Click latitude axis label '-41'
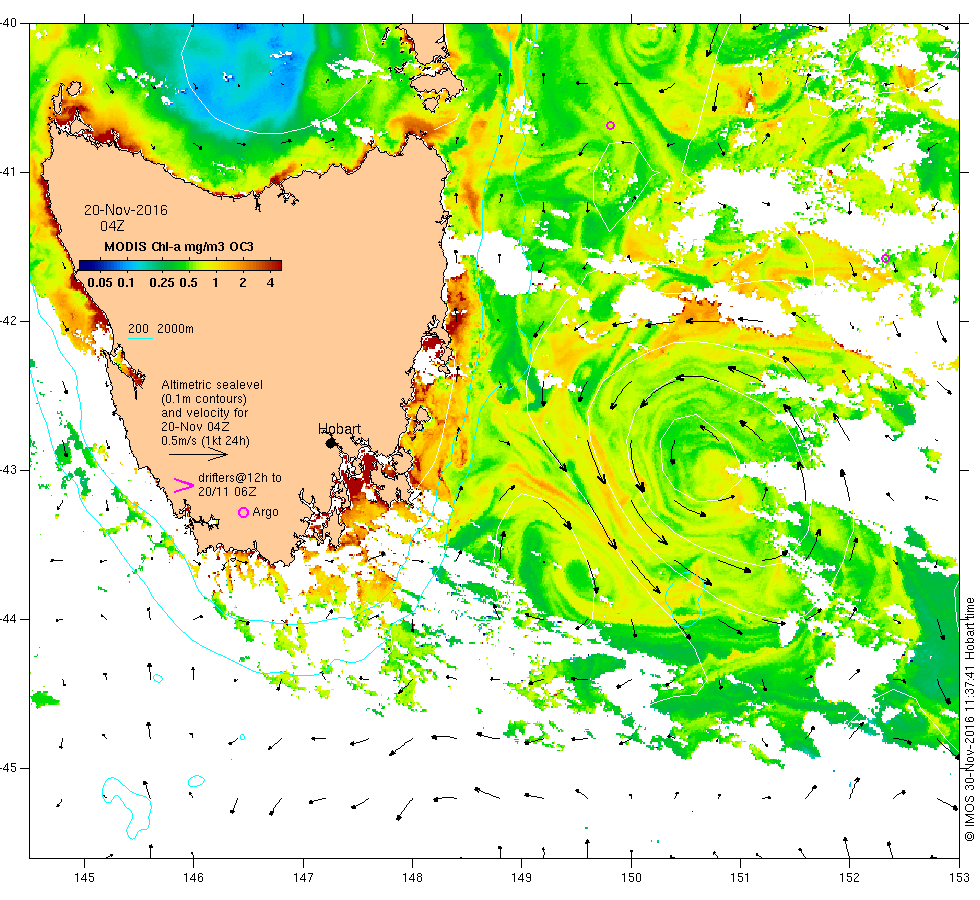The height and width of the screenshot is (900, 980). (x=9, y=172)
